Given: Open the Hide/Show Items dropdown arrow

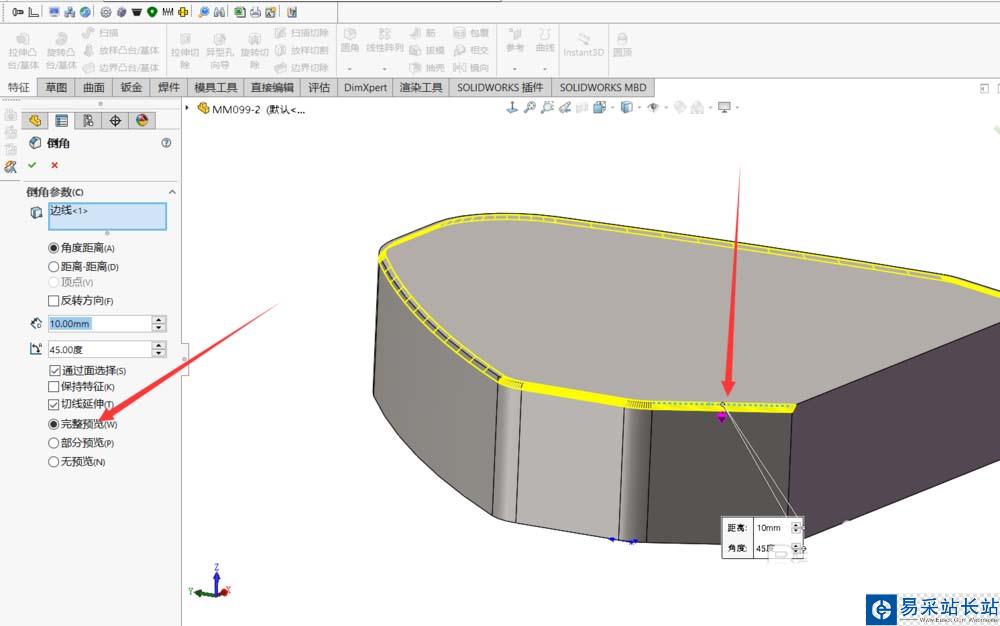Looking at the screenshot, I should tap(666, 108).
